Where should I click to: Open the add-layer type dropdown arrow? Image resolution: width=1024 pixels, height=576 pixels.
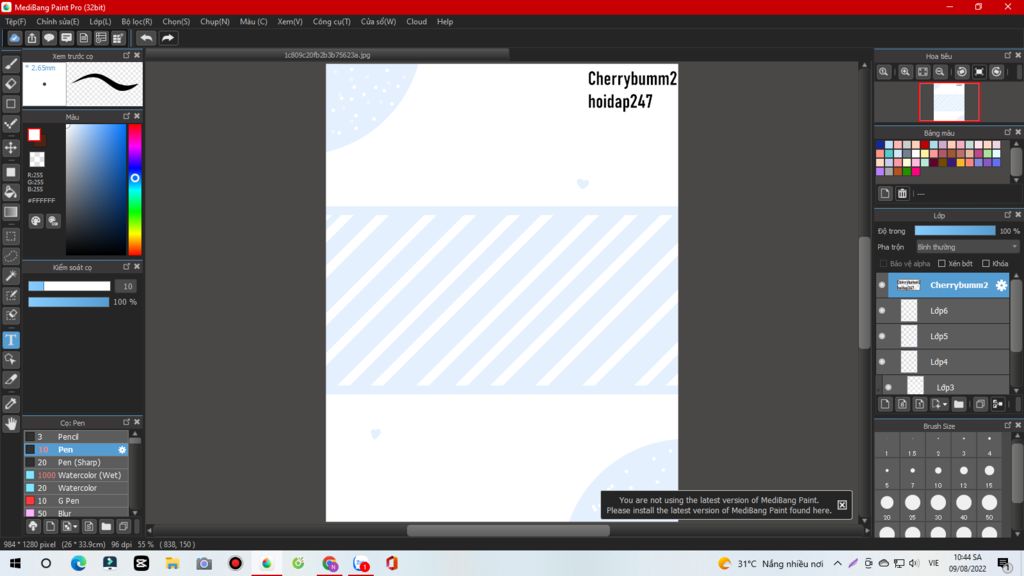pos(944,404)
